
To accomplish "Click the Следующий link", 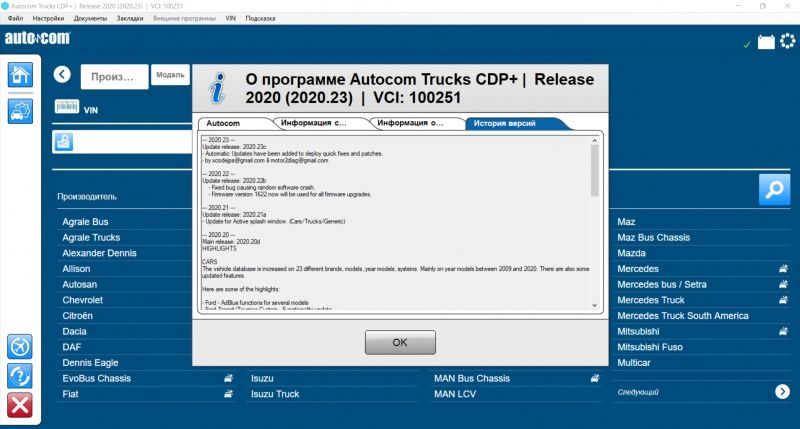I will pos(638,392).
